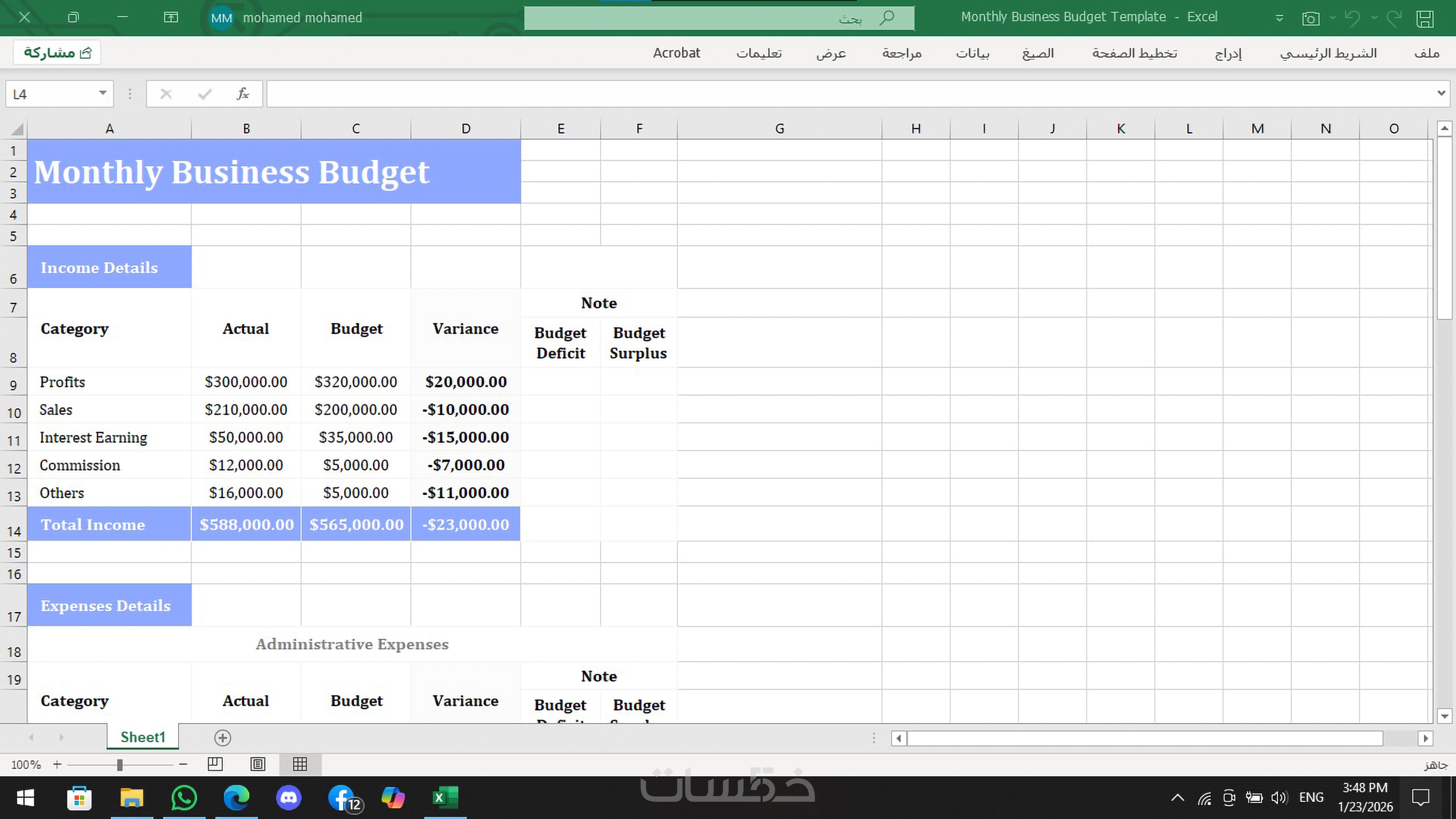Open Customize Quick Access Toolbar dropdown
This screenshot has width=1456, height=819.
[1279, 18]
